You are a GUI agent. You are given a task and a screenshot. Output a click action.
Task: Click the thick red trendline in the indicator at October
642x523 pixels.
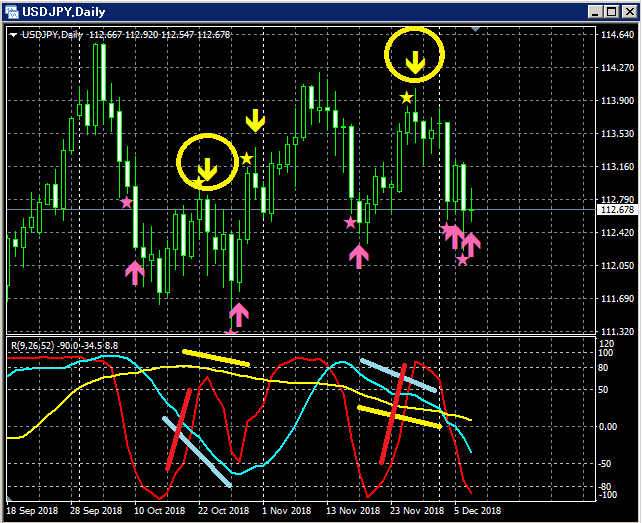179,429
